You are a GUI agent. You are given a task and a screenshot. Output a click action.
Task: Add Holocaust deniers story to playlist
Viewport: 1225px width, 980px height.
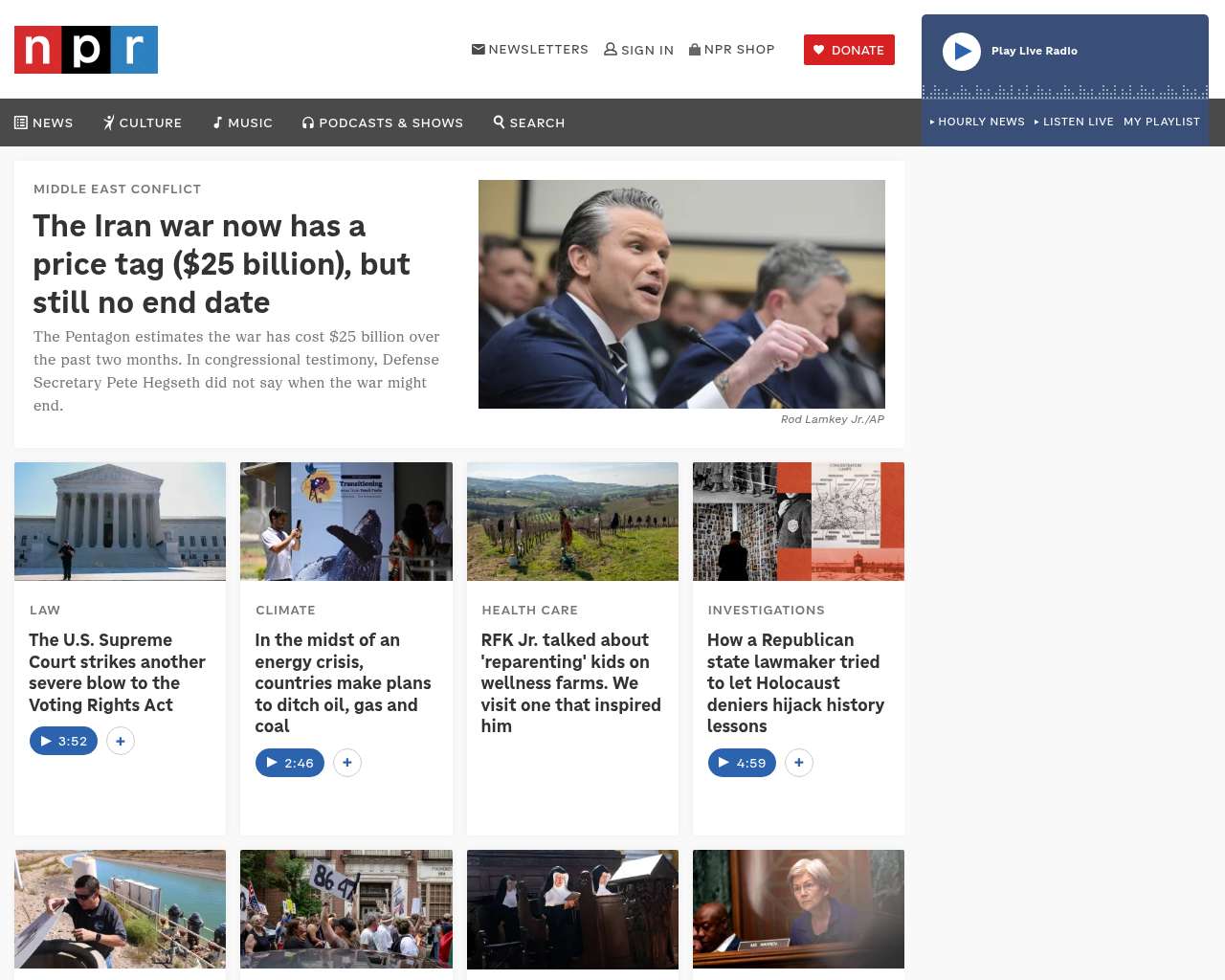click(799, 763)
